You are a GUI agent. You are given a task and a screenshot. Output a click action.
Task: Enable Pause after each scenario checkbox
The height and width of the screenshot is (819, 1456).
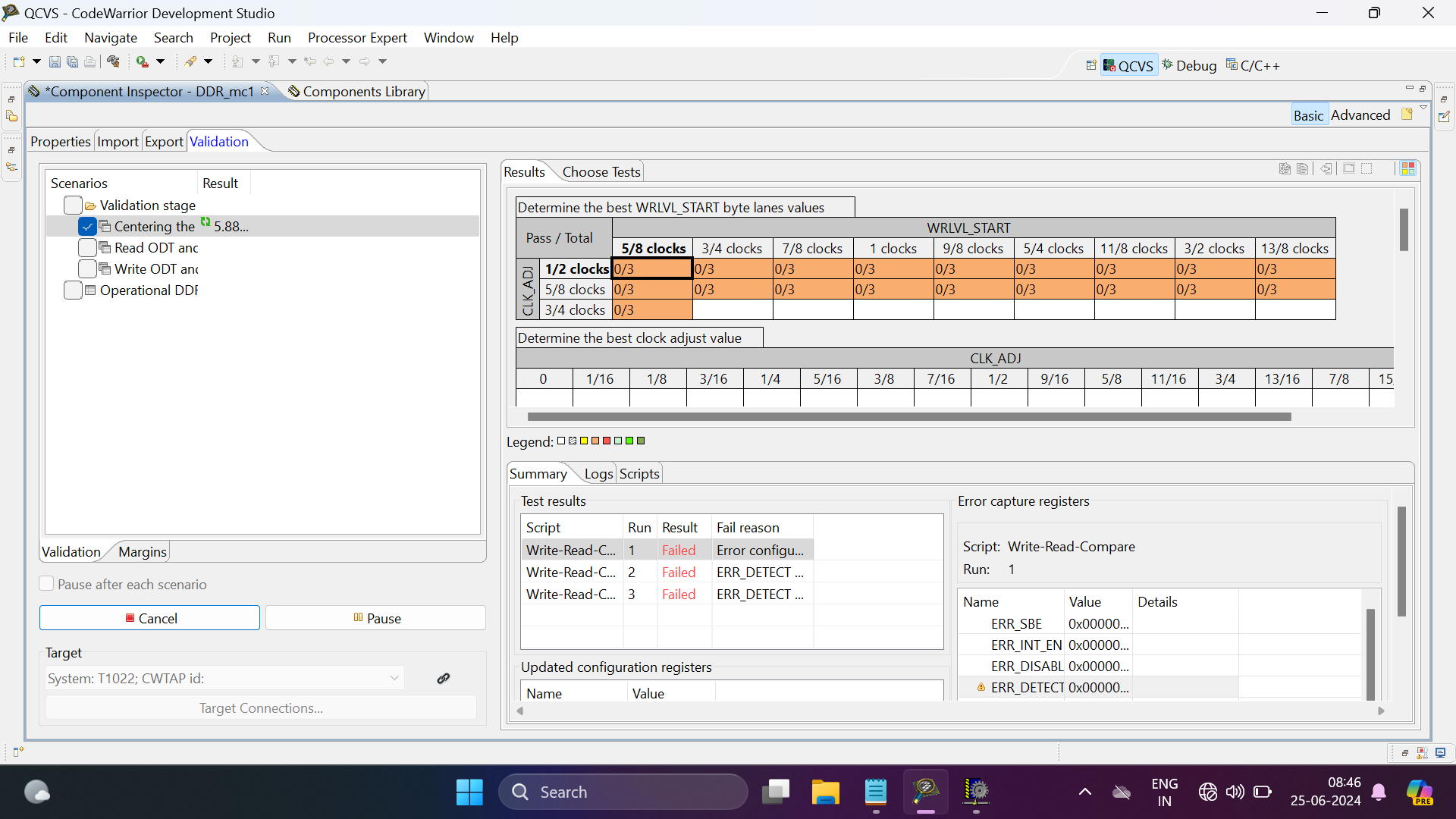tap(47, 584)
